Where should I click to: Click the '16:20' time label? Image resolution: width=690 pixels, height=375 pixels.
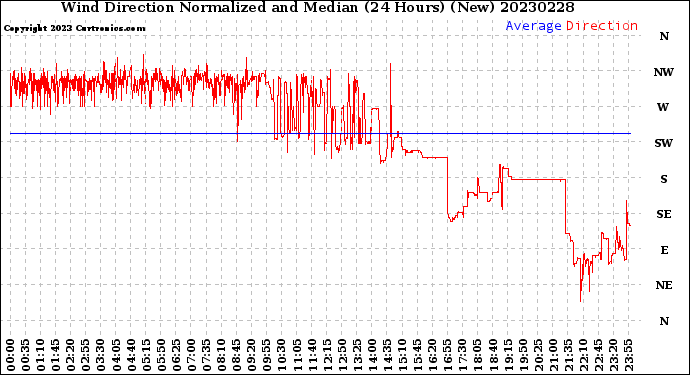pos(433,355)
